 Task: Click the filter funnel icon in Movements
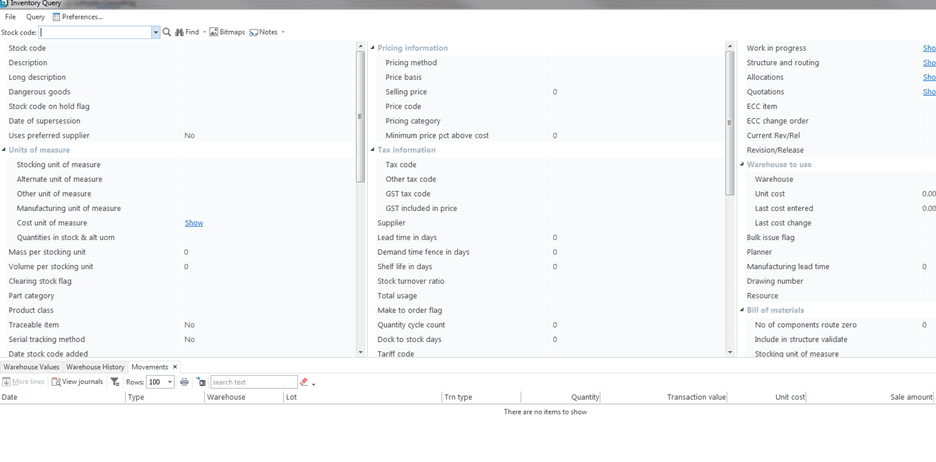(115, 382)
